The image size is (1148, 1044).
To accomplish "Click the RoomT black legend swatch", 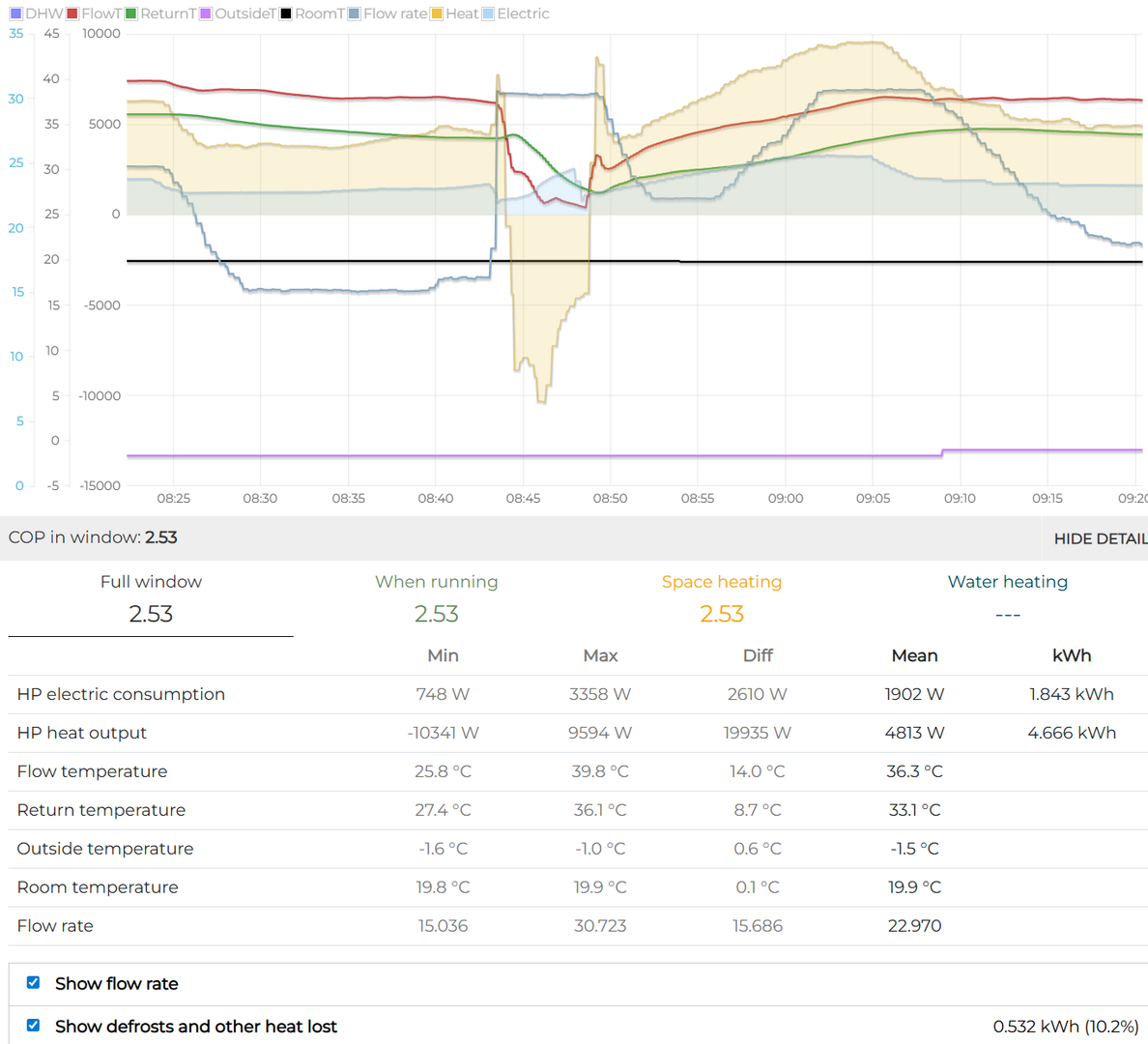I will click(286, 14).
